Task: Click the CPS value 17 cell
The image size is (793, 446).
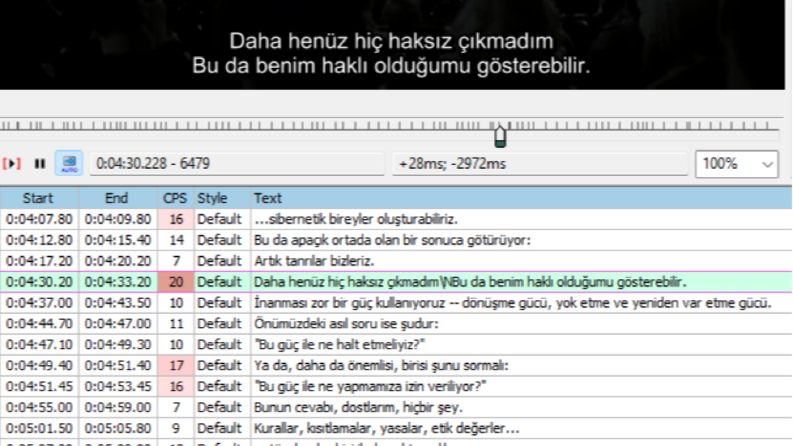Action: tap(175, 366)
